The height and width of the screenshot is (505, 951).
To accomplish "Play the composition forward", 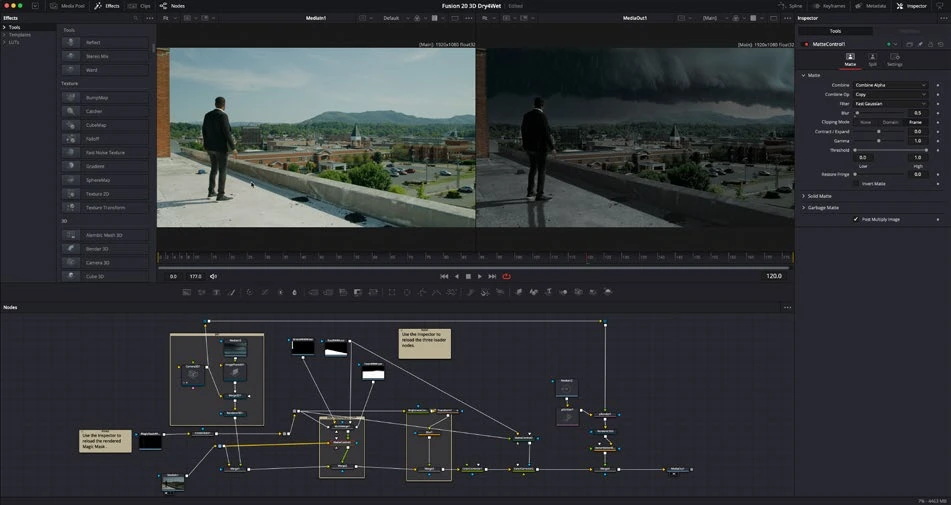I will click(x=480, y=276).
